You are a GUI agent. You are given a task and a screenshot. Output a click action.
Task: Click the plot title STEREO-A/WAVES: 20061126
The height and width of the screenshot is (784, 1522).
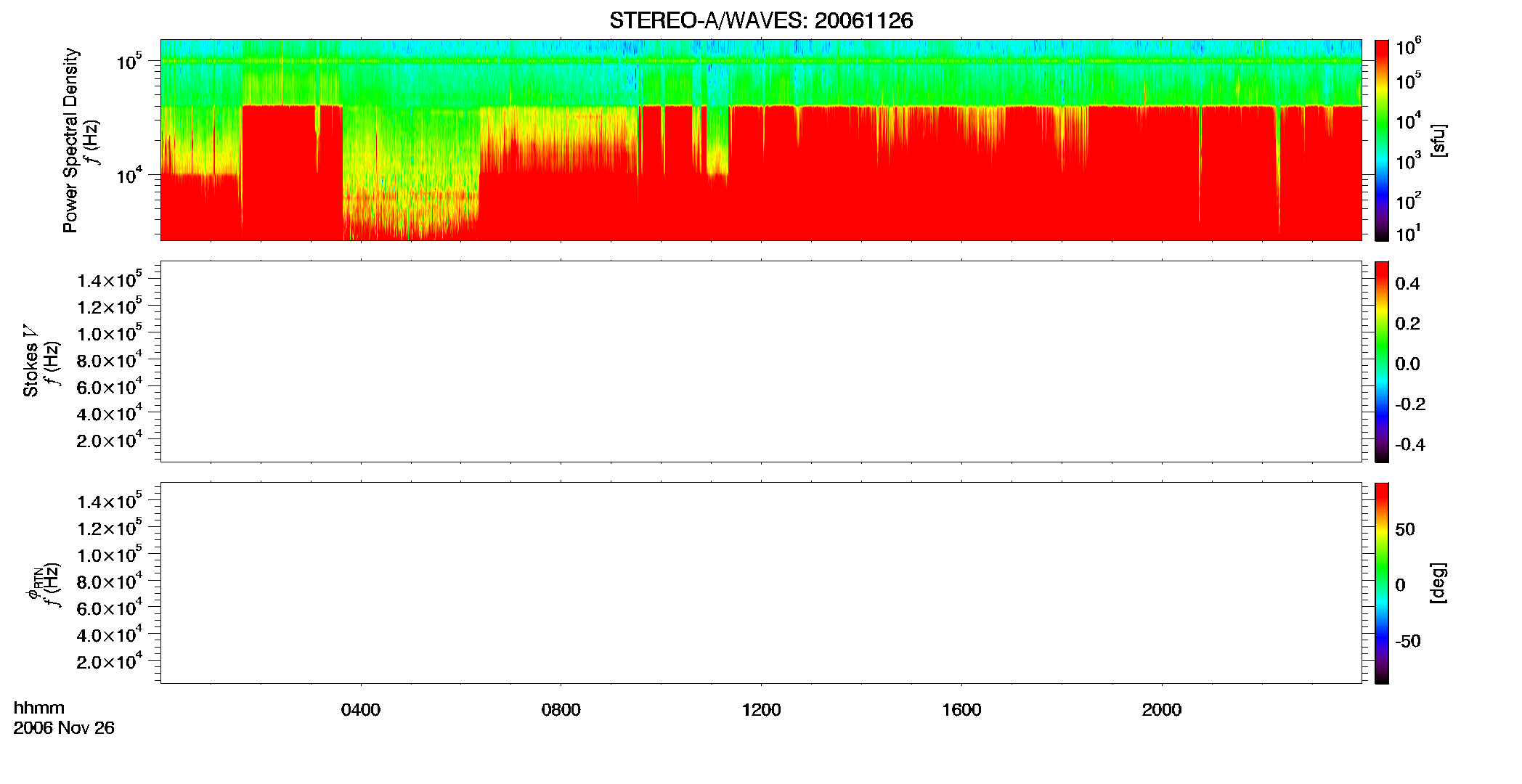tap(761, 21)
